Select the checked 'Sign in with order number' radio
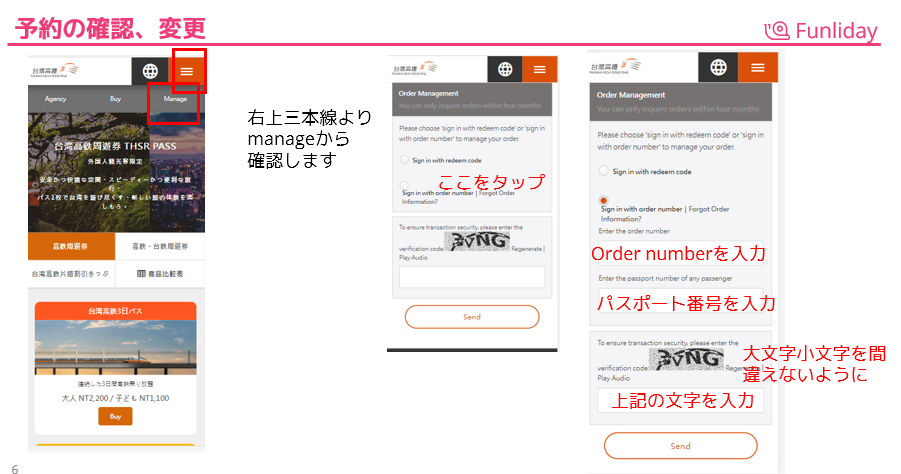 tap(603, 200)
